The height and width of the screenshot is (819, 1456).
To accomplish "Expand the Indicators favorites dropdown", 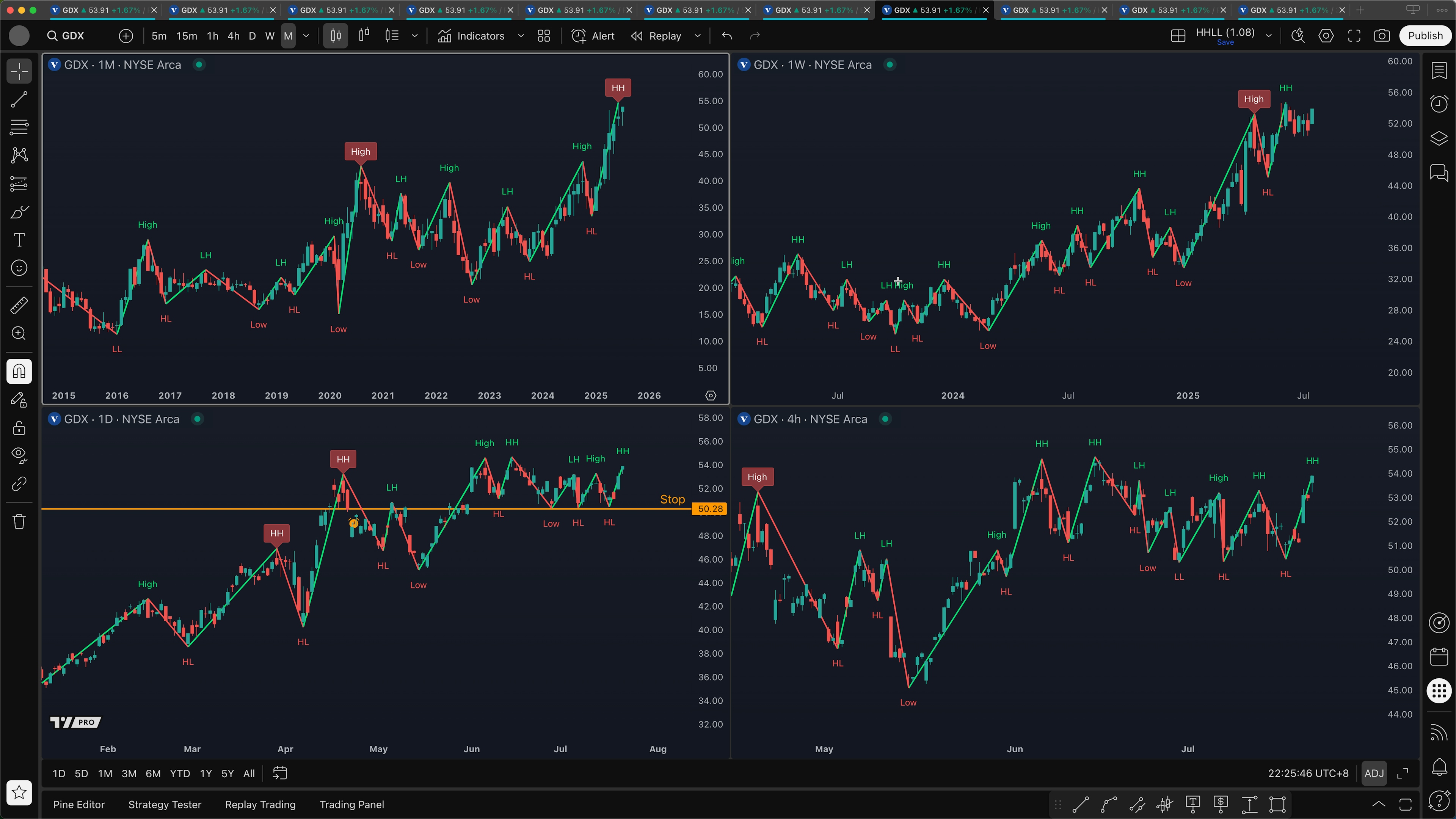I will pyautogui.click(x=521, y=36).
